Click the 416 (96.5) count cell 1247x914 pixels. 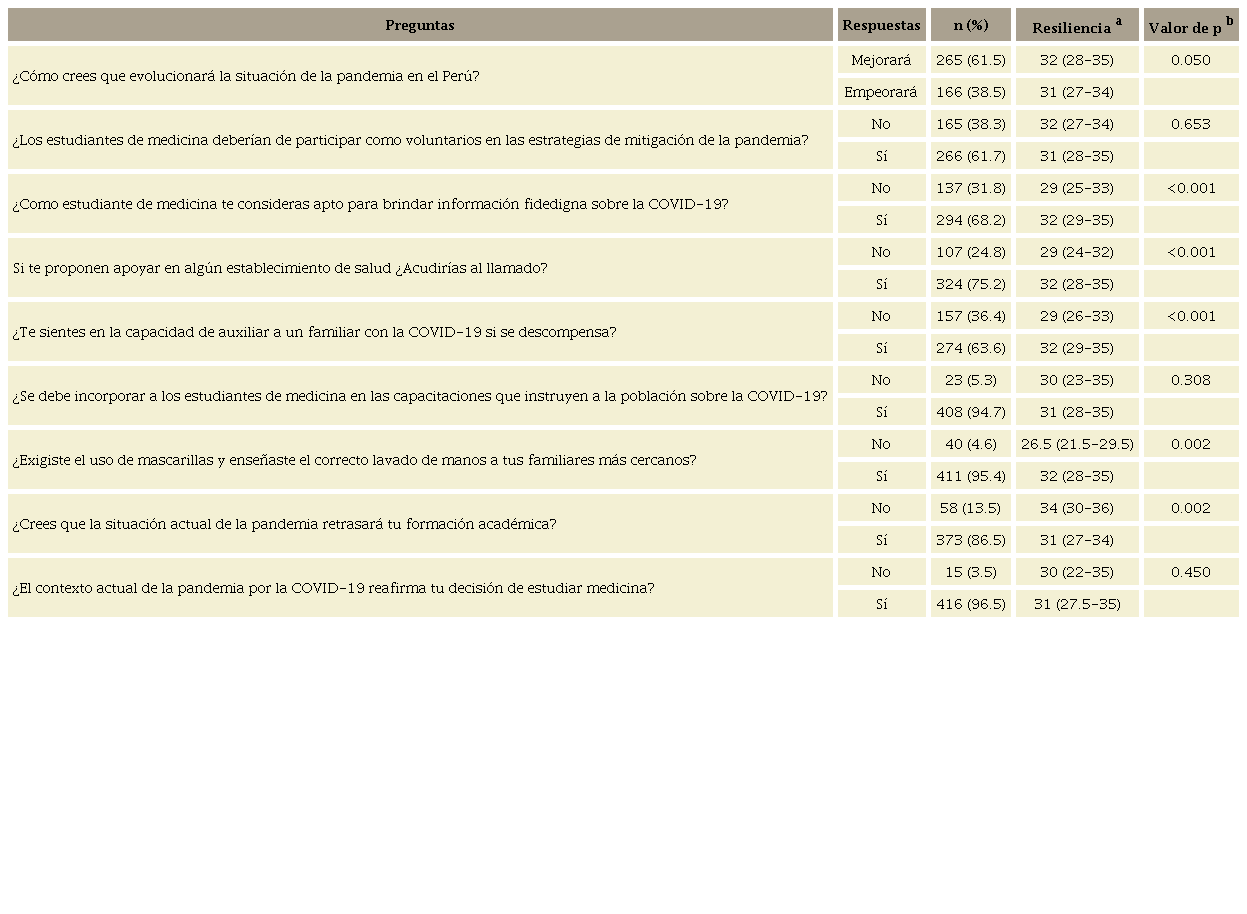click(970, 604)
